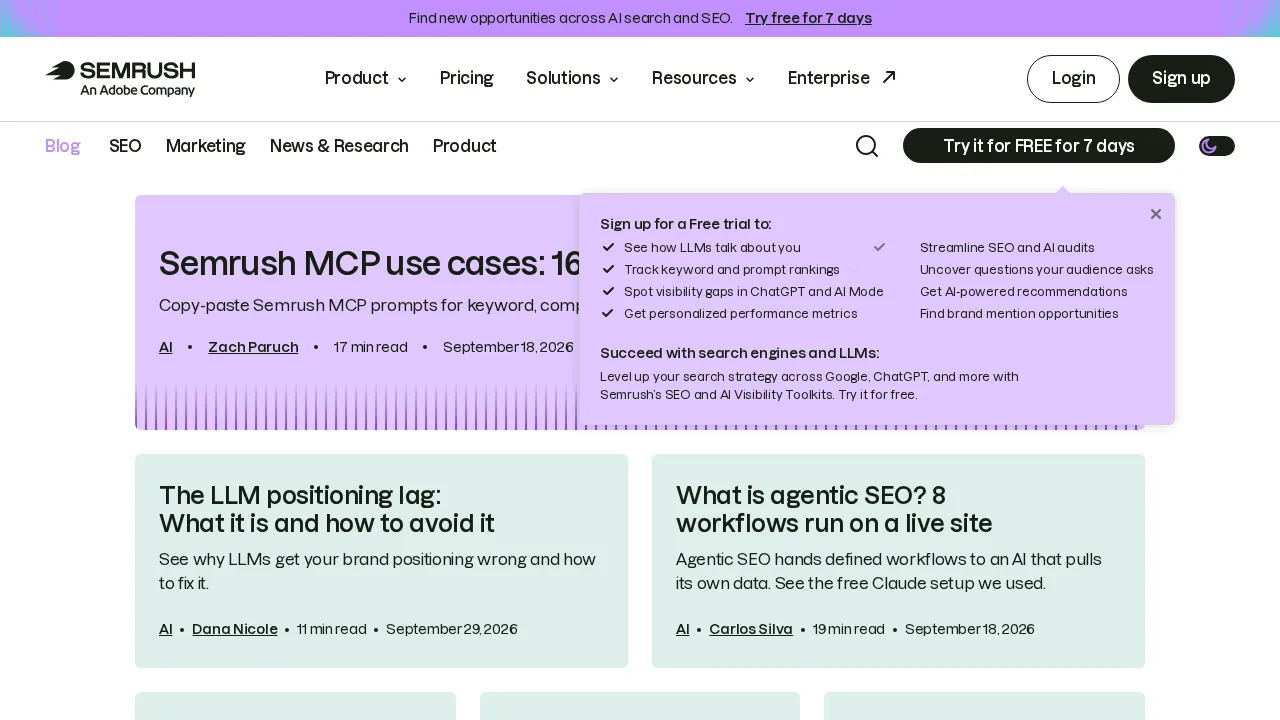Expand the Solutions dropdown menu
Viewport: 1280px width, 720px height.
[572, 78]
